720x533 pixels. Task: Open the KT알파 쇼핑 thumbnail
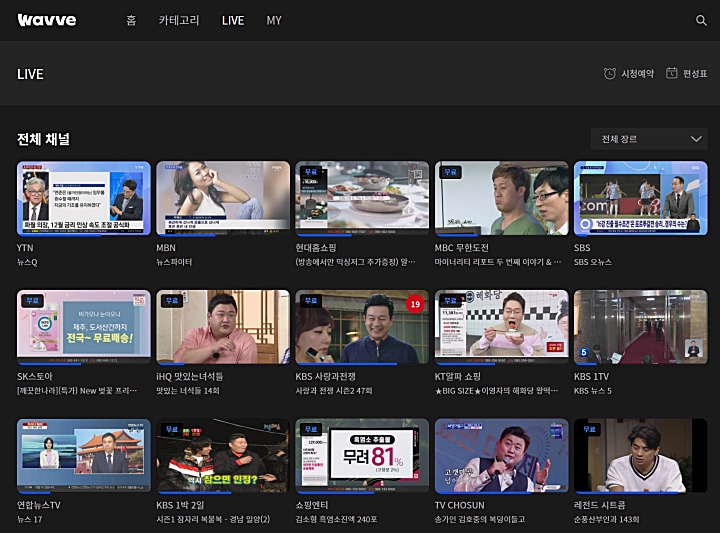pyautogui.click(x=501, y=327)
